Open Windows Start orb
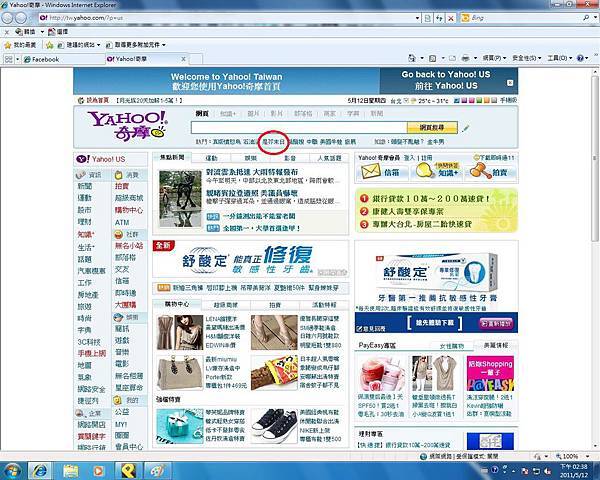 11,470
